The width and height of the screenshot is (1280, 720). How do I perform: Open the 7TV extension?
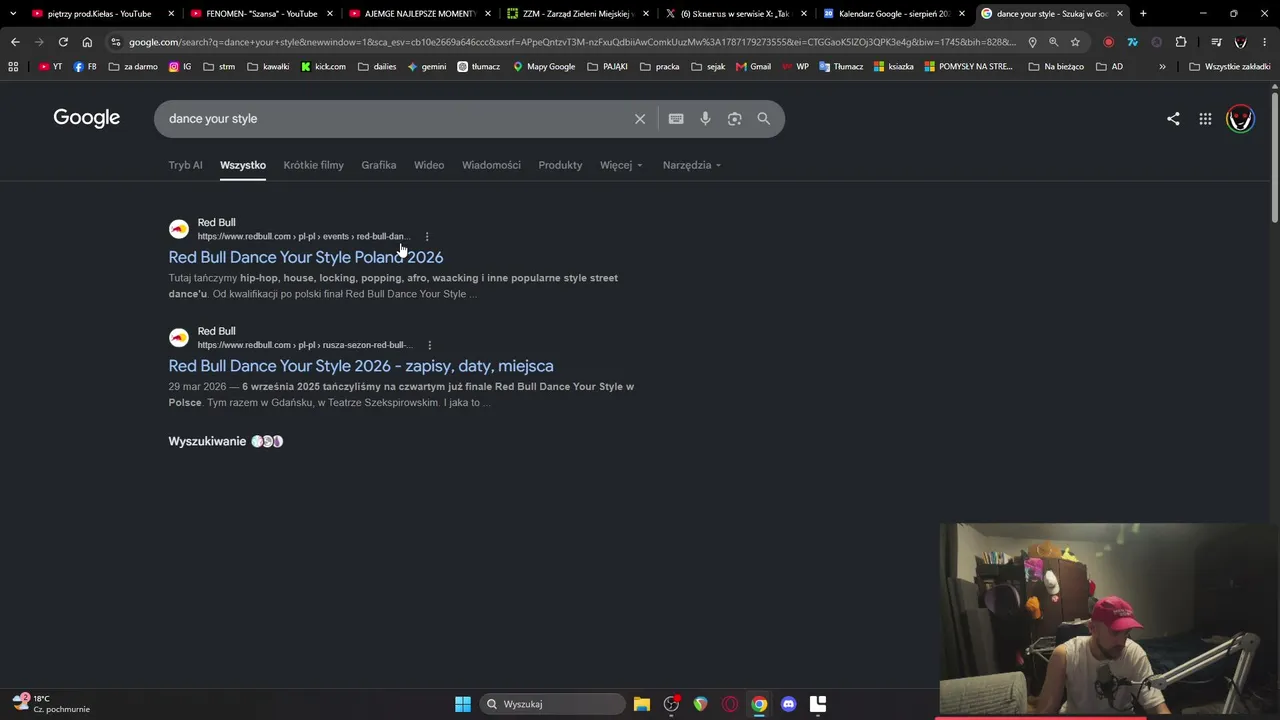[x=1132, y=42]
